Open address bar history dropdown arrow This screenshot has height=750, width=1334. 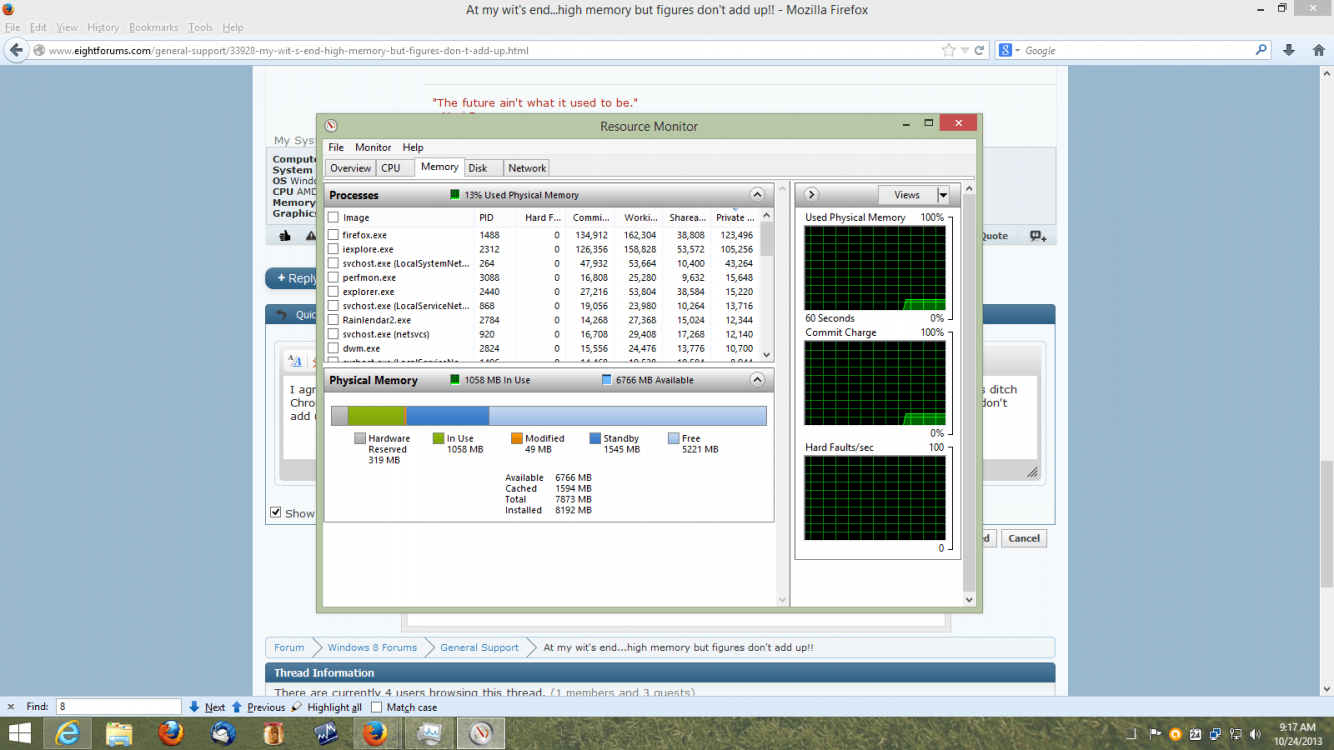pyautogui.click(x=965, y=50)
